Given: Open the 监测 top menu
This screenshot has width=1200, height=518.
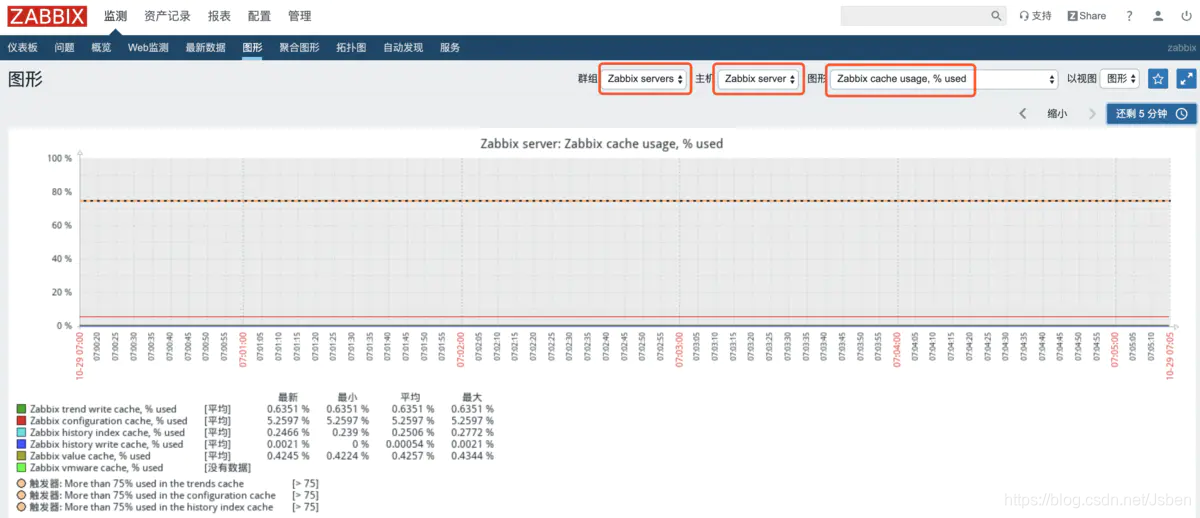Looking at the screenshot, I should pos(115,16).
